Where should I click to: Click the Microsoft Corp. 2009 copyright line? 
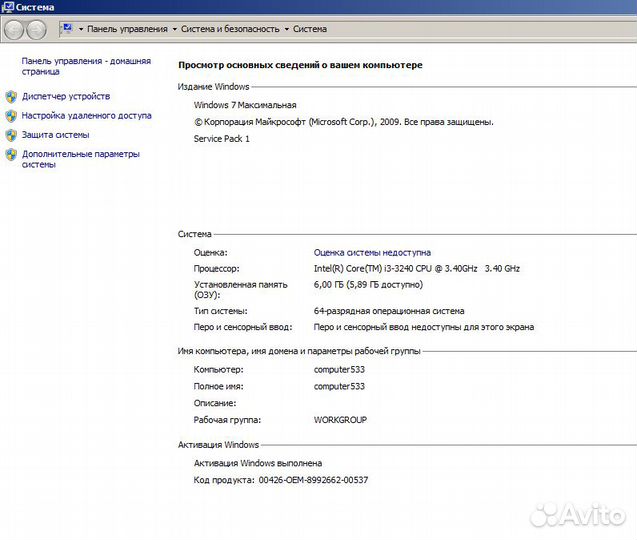(x=344, y=122)
